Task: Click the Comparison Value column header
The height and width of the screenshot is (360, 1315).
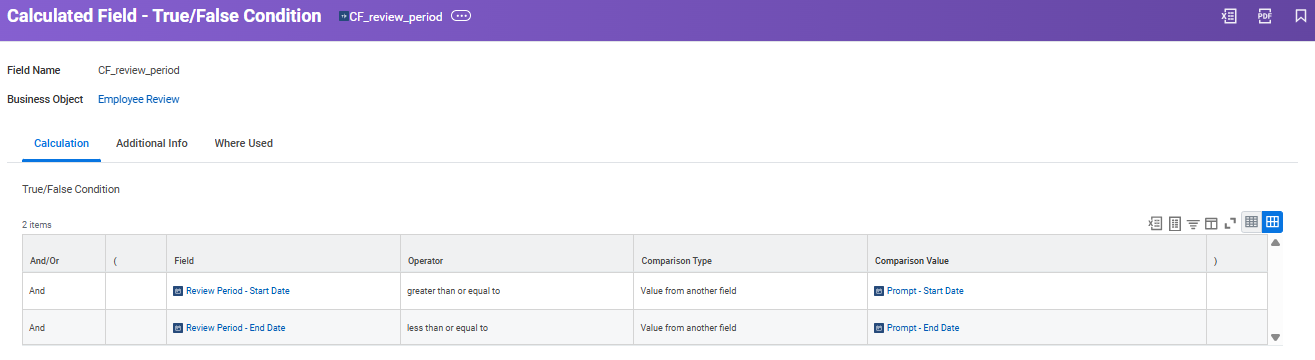Action: tap(1037, 254)
